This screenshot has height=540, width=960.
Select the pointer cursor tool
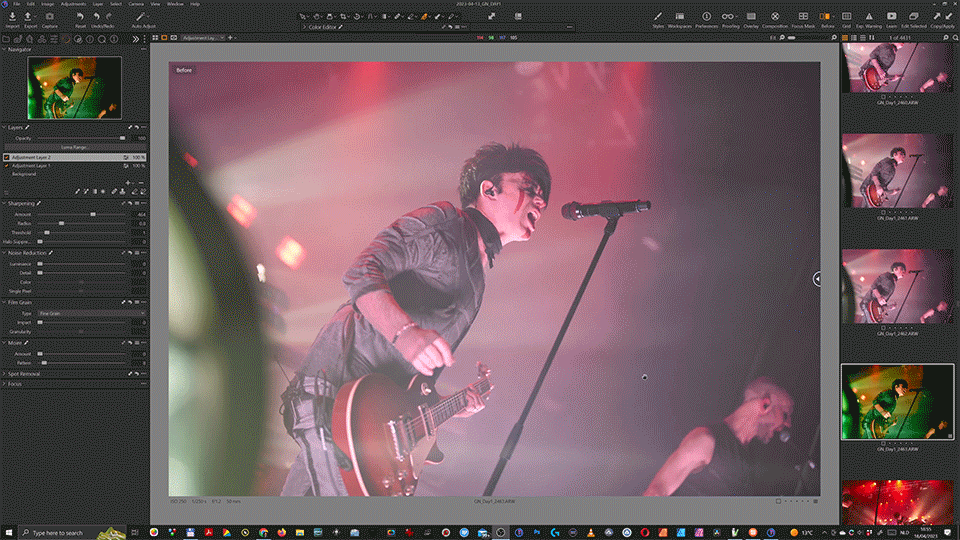pos(302,17)
